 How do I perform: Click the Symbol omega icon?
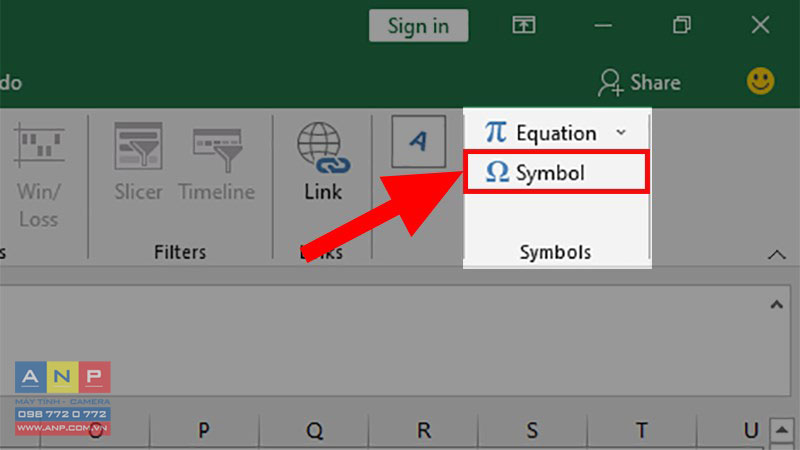click(497, 172)
